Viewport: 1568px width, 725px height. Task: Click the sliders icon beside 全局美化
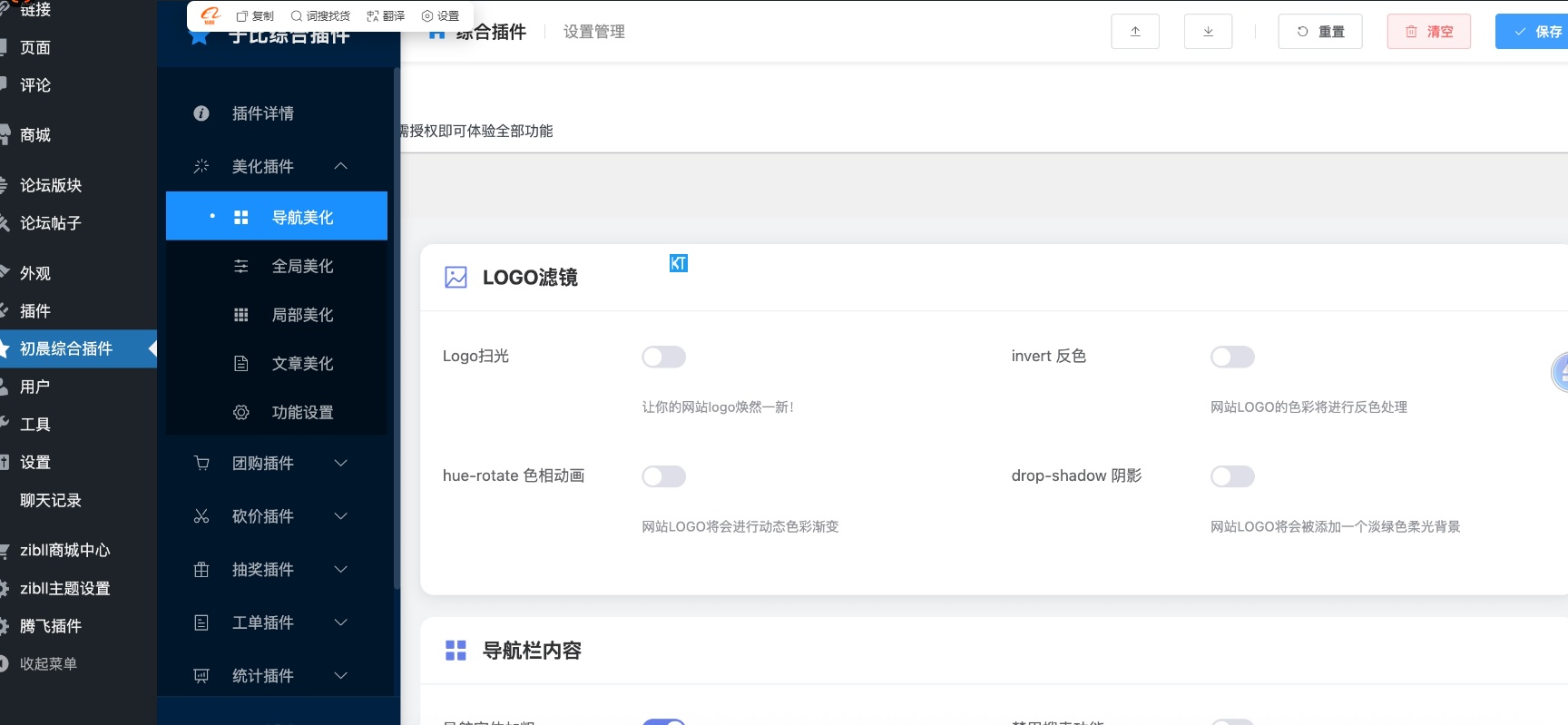coord(241,267)
